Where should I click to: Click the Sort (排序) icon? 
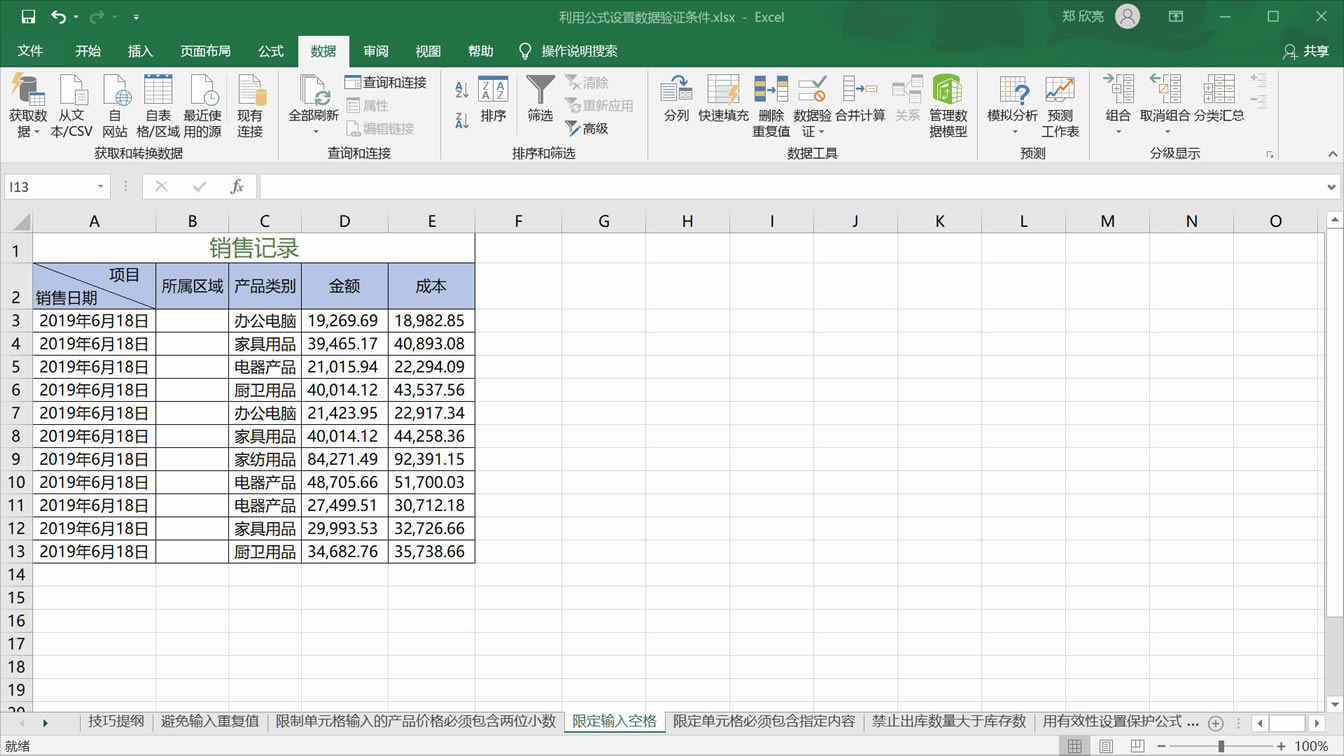(493, 92)
